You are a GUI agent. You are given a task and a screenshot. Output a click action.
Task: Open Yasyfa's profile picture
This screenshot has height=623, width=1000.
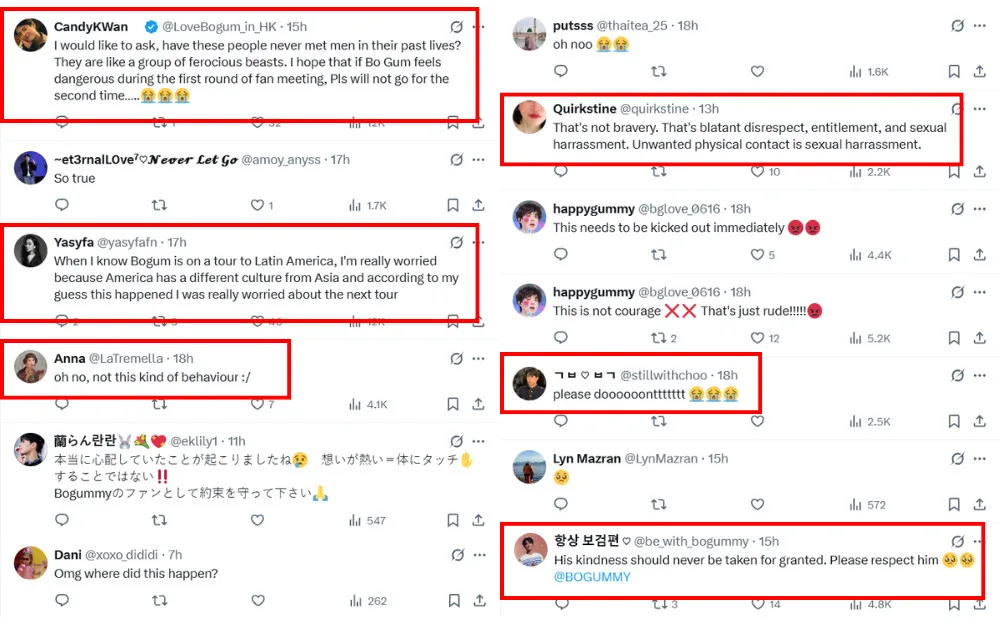click(30, 251)
